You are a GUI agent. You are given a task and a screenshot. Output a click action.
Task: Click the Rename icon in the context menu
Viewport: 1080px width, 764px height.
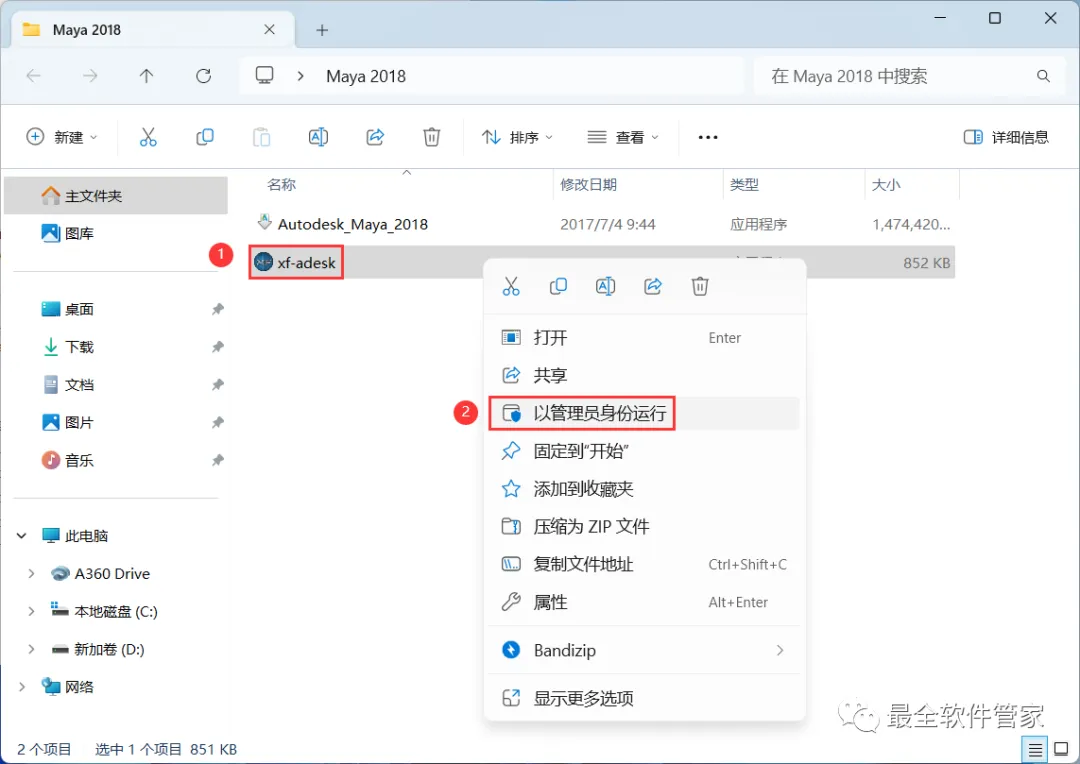605,286
